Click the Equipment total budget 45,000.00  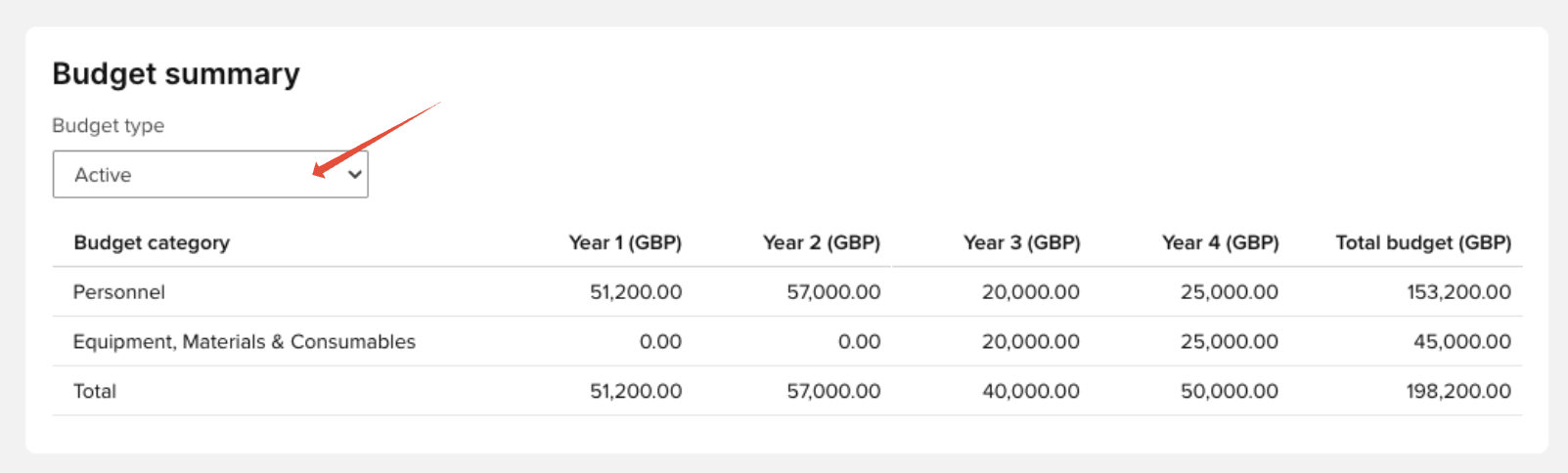point(1461,342)
